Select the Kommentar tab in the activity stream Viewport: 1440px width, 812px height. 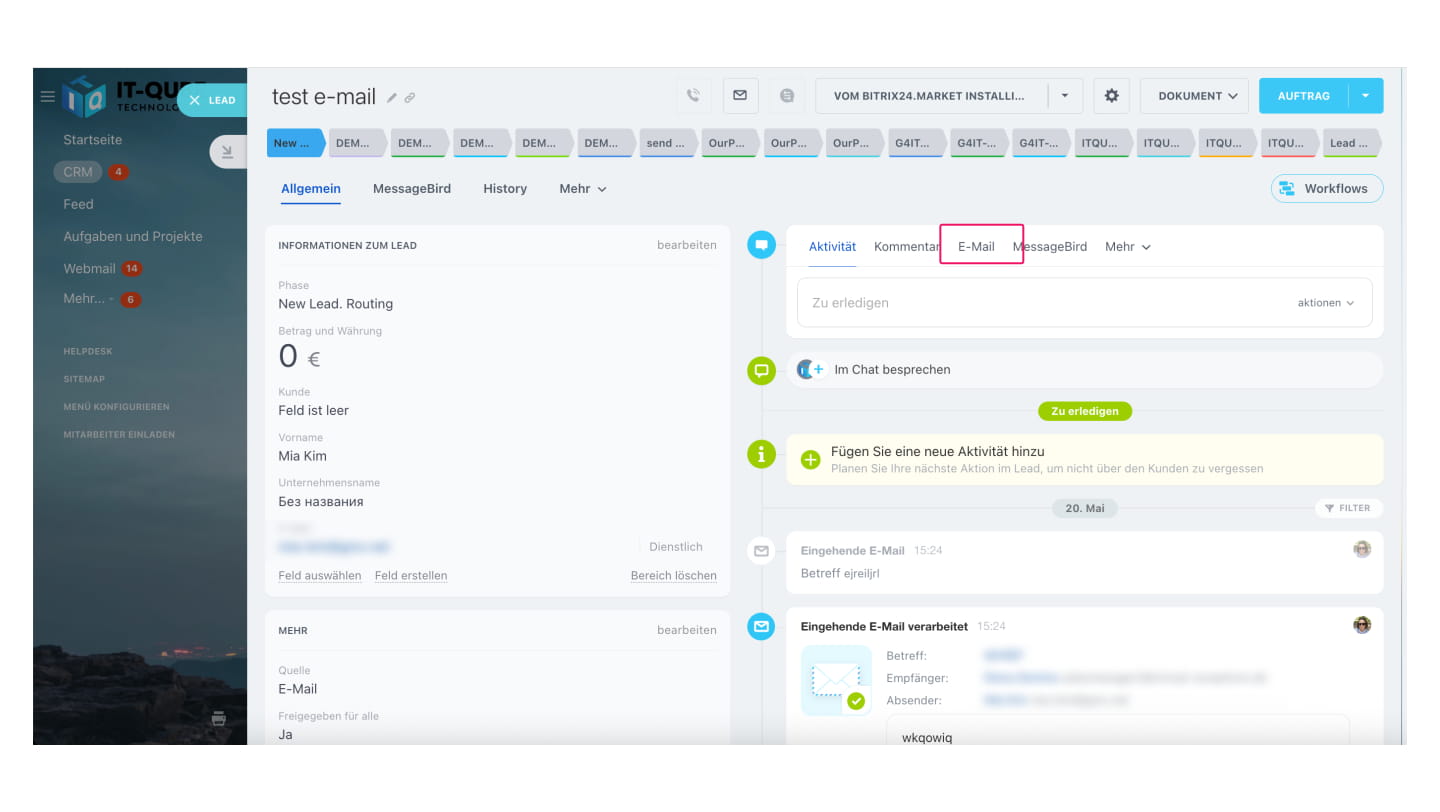click(905, 246)
